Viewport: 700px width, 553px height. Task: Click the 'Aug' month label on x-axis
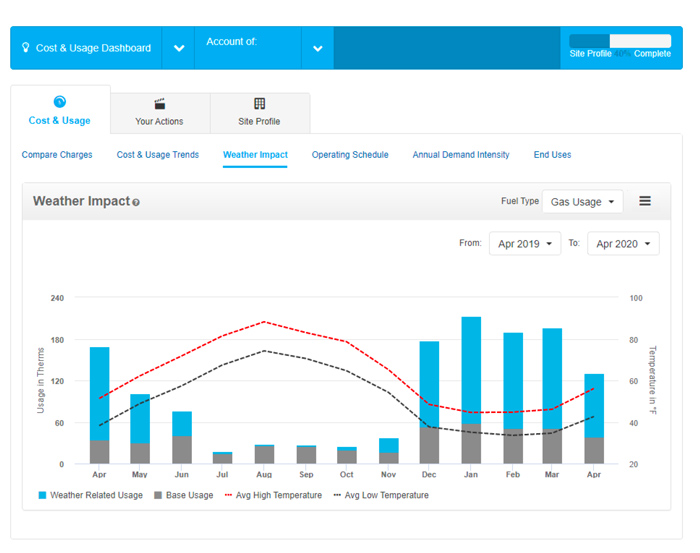coord(264,474)
